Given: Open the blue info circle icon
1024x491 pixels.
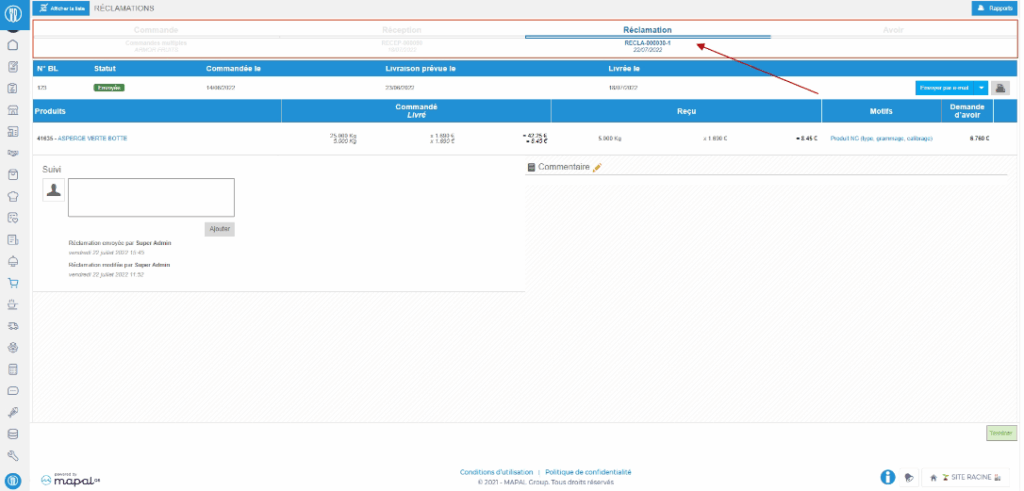Looking at the screenshot, I should pyautogui.click(x=887, y=477).
